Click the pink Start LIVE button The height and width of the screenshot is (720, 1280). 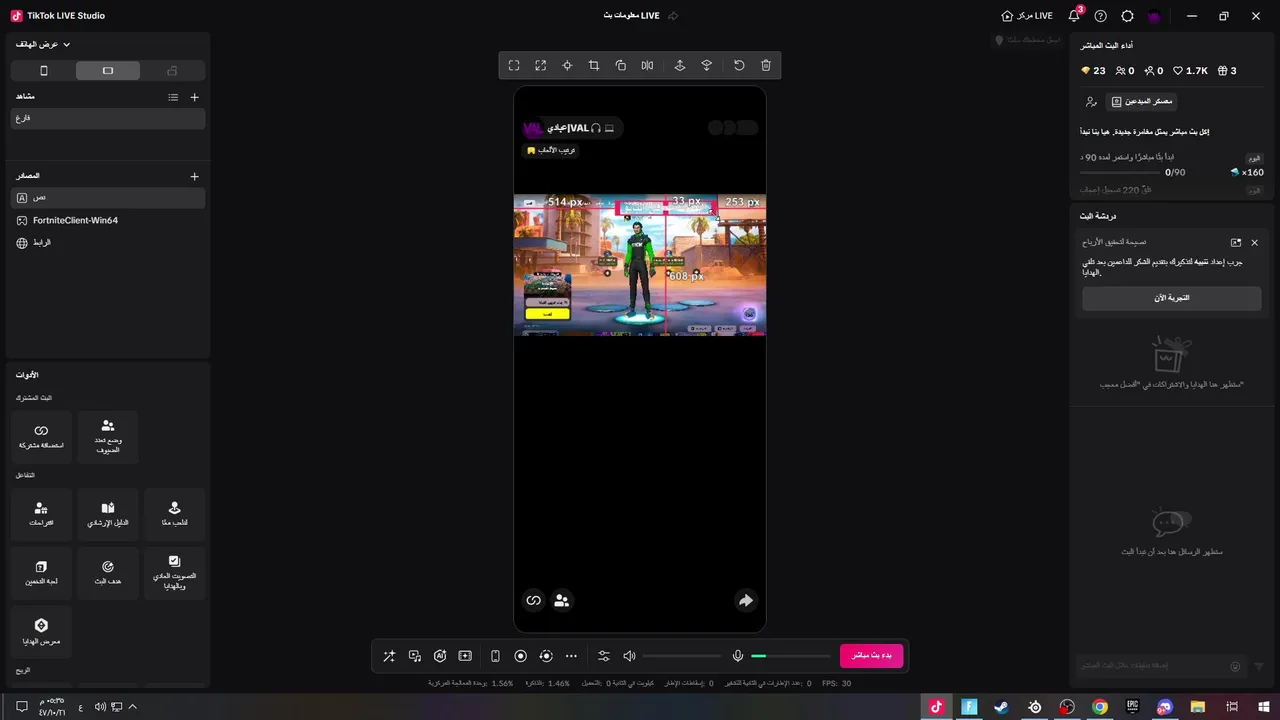(872, 655)
